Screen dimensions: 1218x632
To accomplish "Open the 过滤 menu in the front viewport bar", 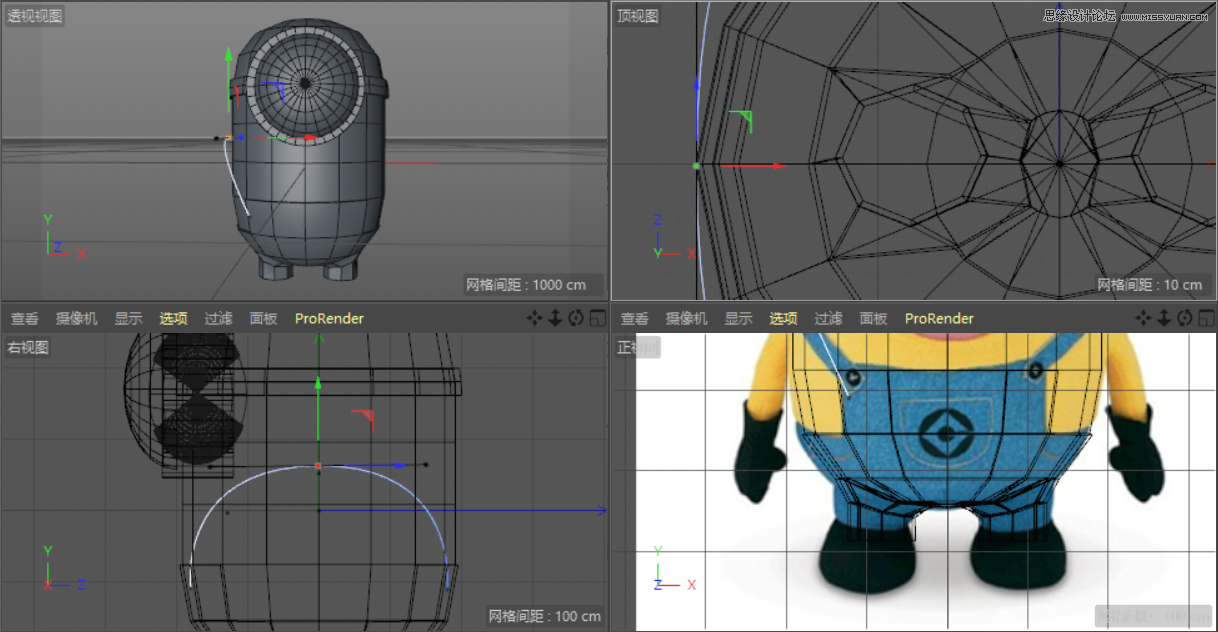I will [x=828, y=318].
